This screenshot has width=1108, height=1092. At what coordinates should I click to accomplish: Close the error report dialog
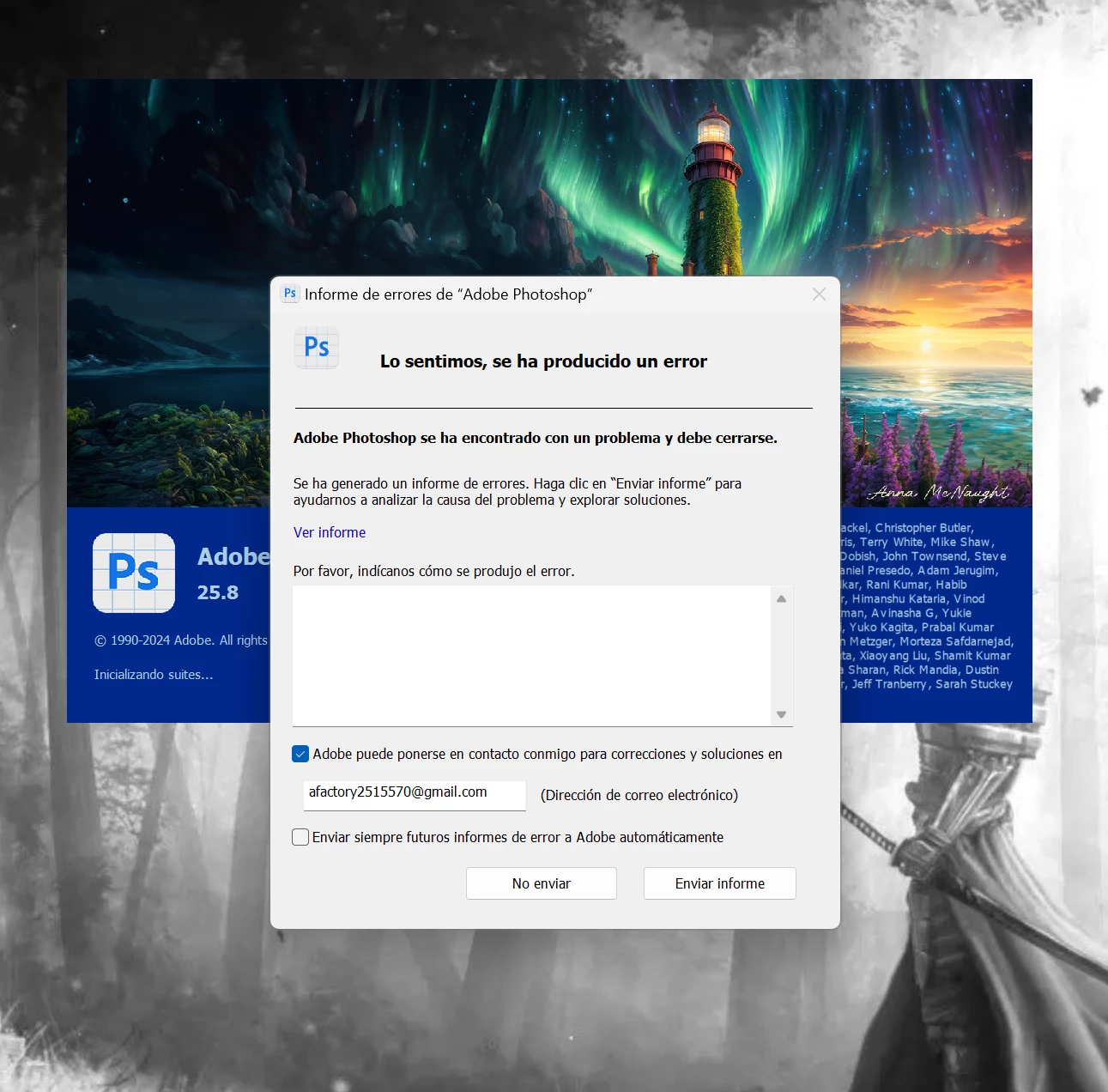click(x=819, y=294)
